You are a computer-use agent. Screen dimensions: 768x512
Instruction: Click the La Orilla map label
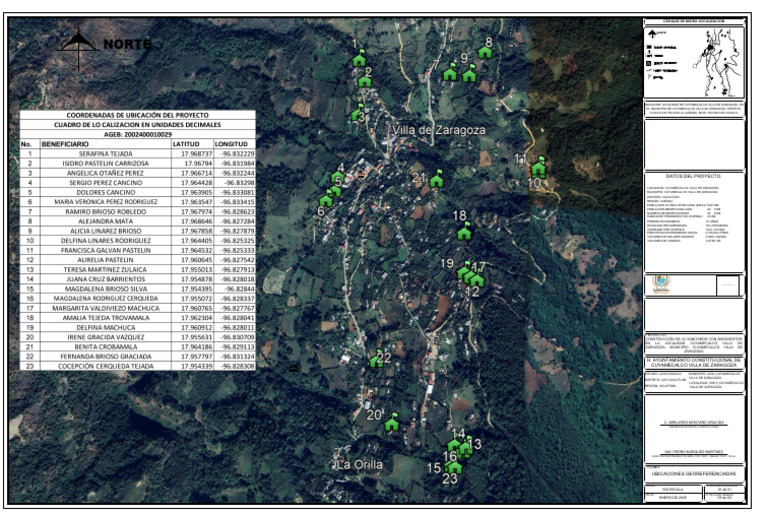(x=359, y=464)
